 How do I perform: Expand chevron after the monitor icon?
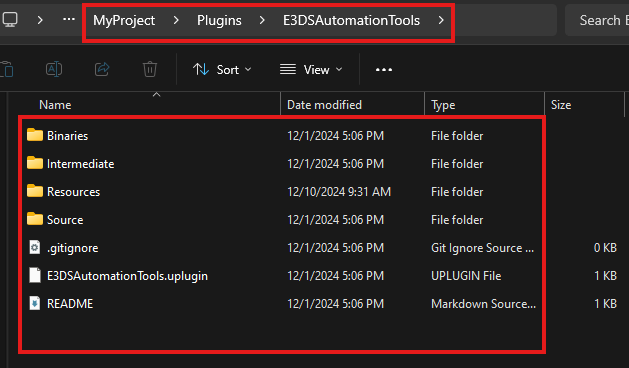click(40, 20)
